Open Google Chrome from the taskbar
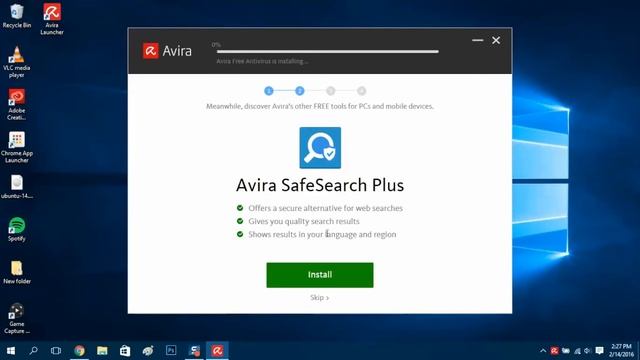The image size is (640, 360). (79, 351)
